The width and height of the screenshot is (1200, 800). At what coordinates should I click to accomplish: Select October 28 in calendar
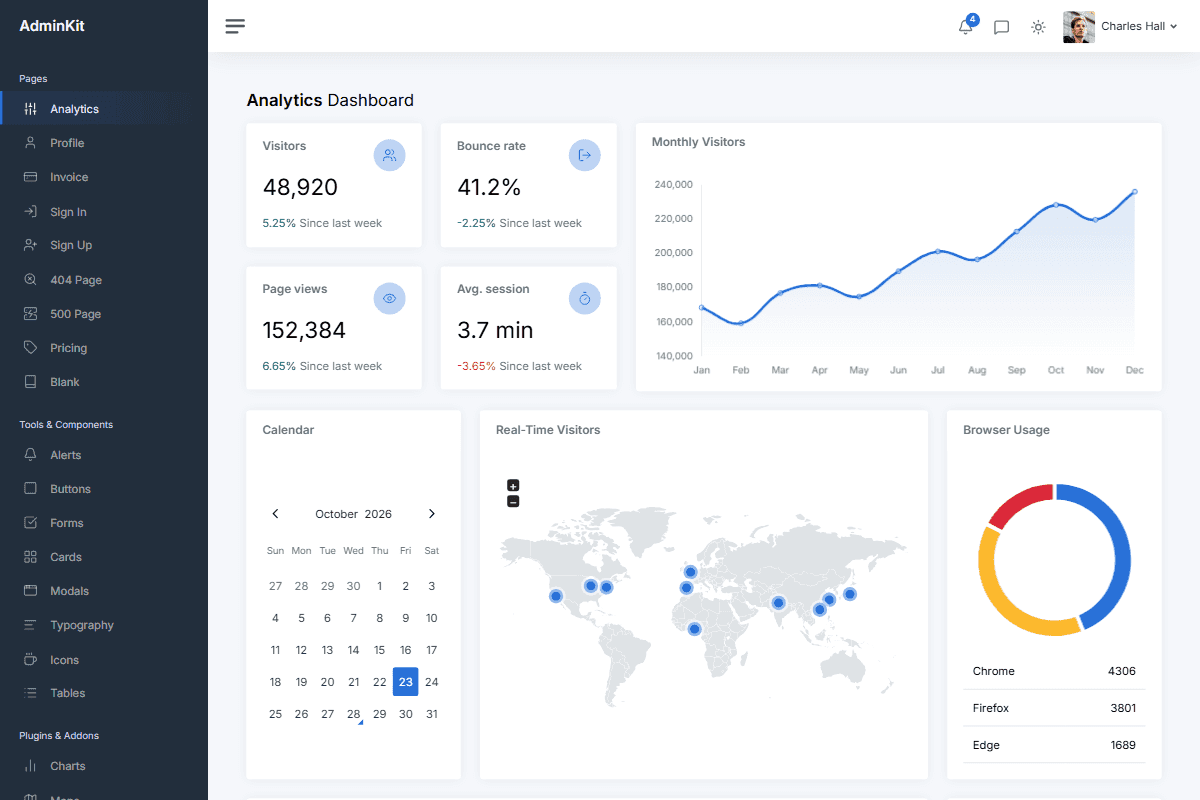[354, 714]
